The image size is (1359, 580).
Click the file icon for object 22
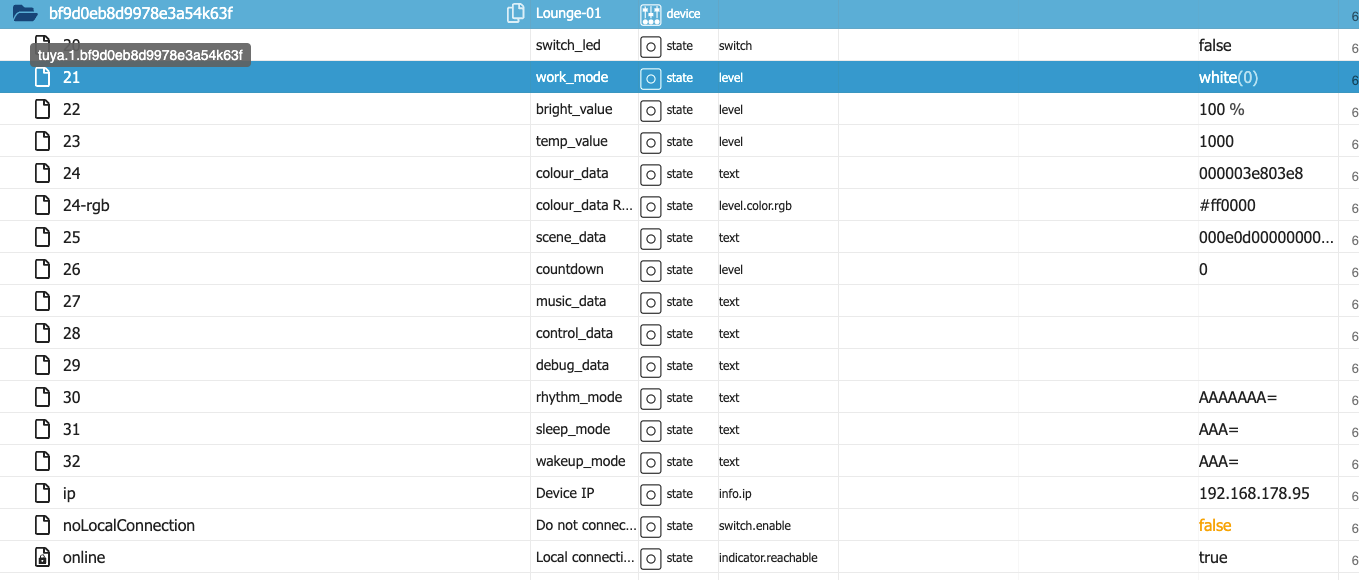tap(42, 109)
